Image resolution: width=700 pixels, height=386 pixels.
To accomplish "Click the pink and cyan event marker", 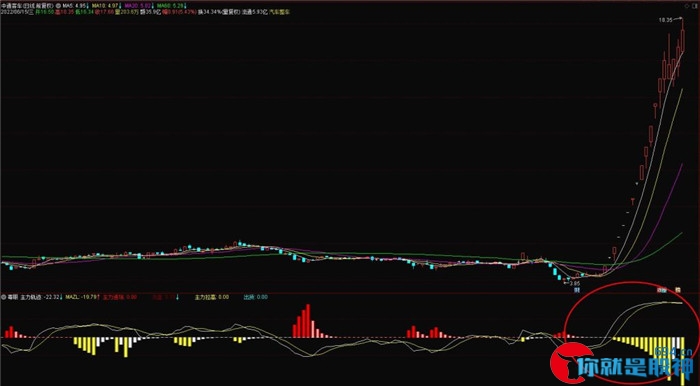I will [x=662, y=290].
